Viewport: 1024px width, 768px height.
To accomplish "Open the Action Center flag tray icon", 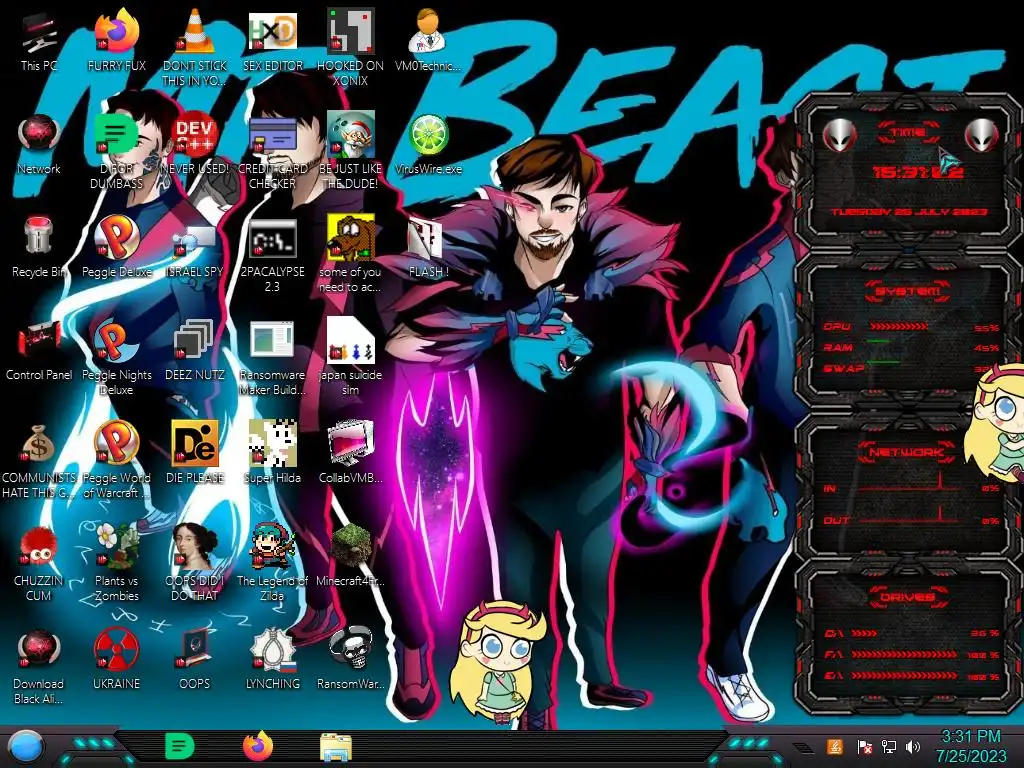I will click(x=864, y=746).
